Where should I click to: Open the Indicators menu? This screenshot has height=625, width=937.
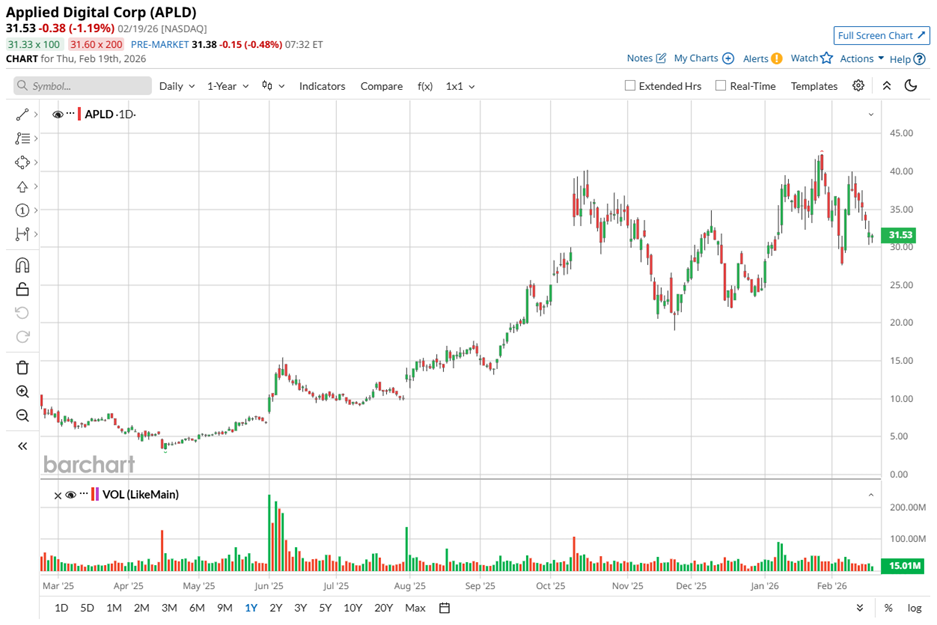(x=322, y=86)
